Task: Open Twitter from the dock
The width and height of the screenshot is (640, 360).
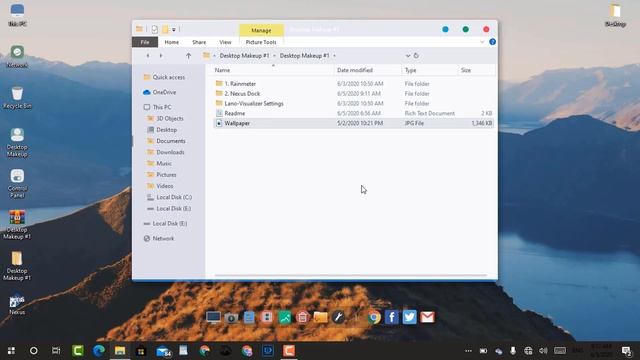Action: click(409, 317)
